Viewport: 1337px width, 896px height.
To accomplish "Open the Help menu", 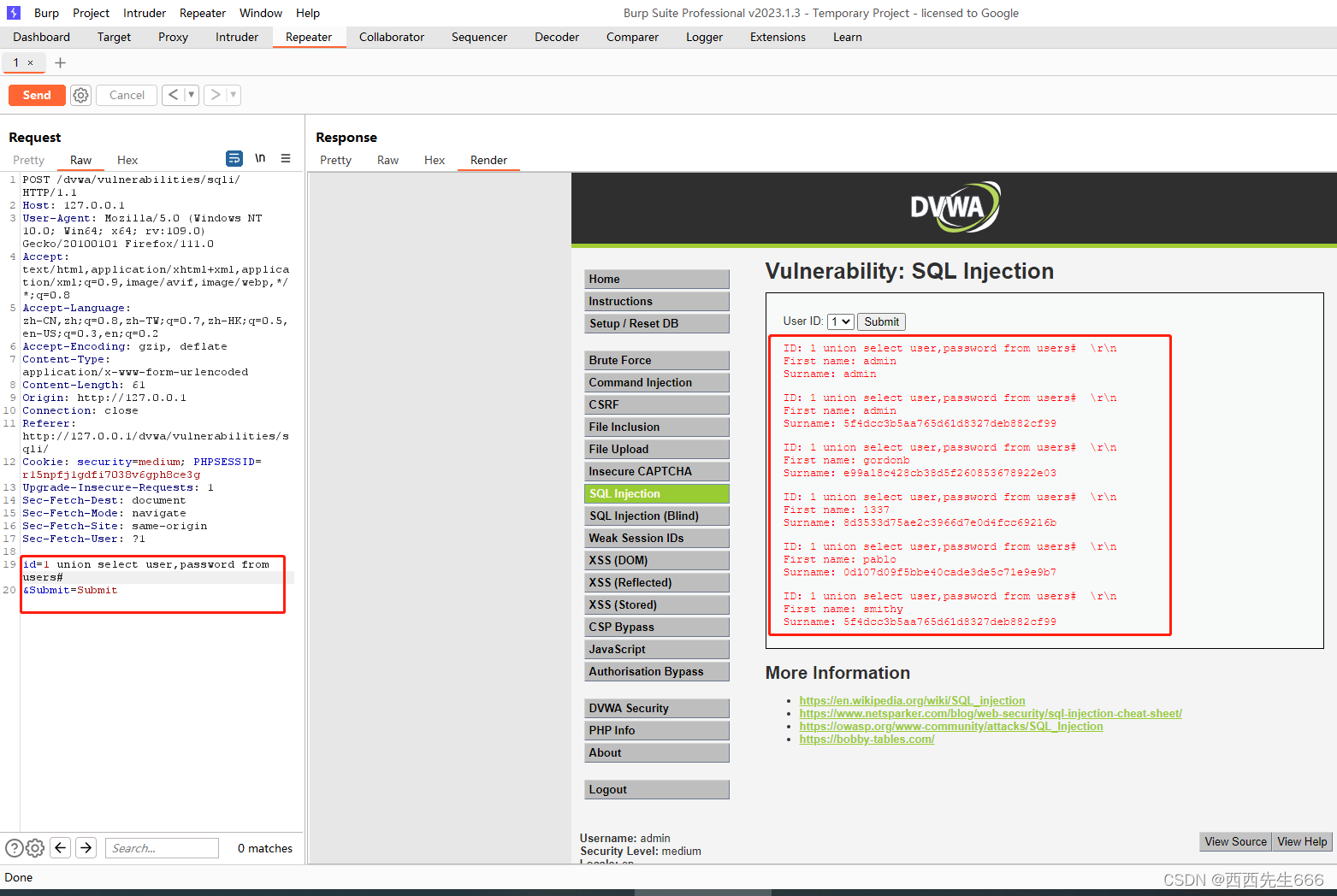I will pos(308,13).
